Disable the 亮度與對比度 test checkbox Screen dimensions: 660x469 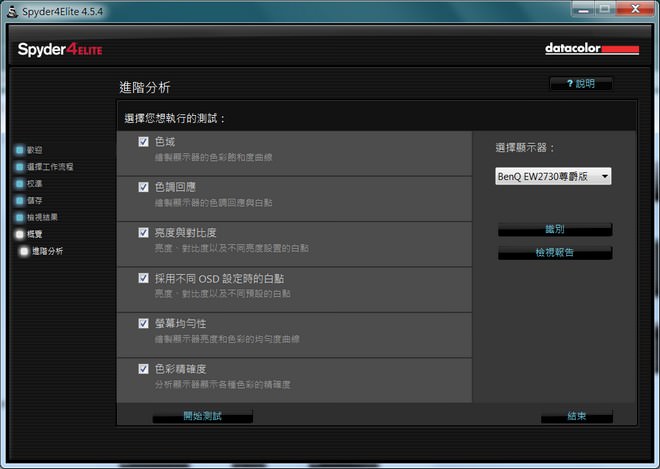point(144,232)
